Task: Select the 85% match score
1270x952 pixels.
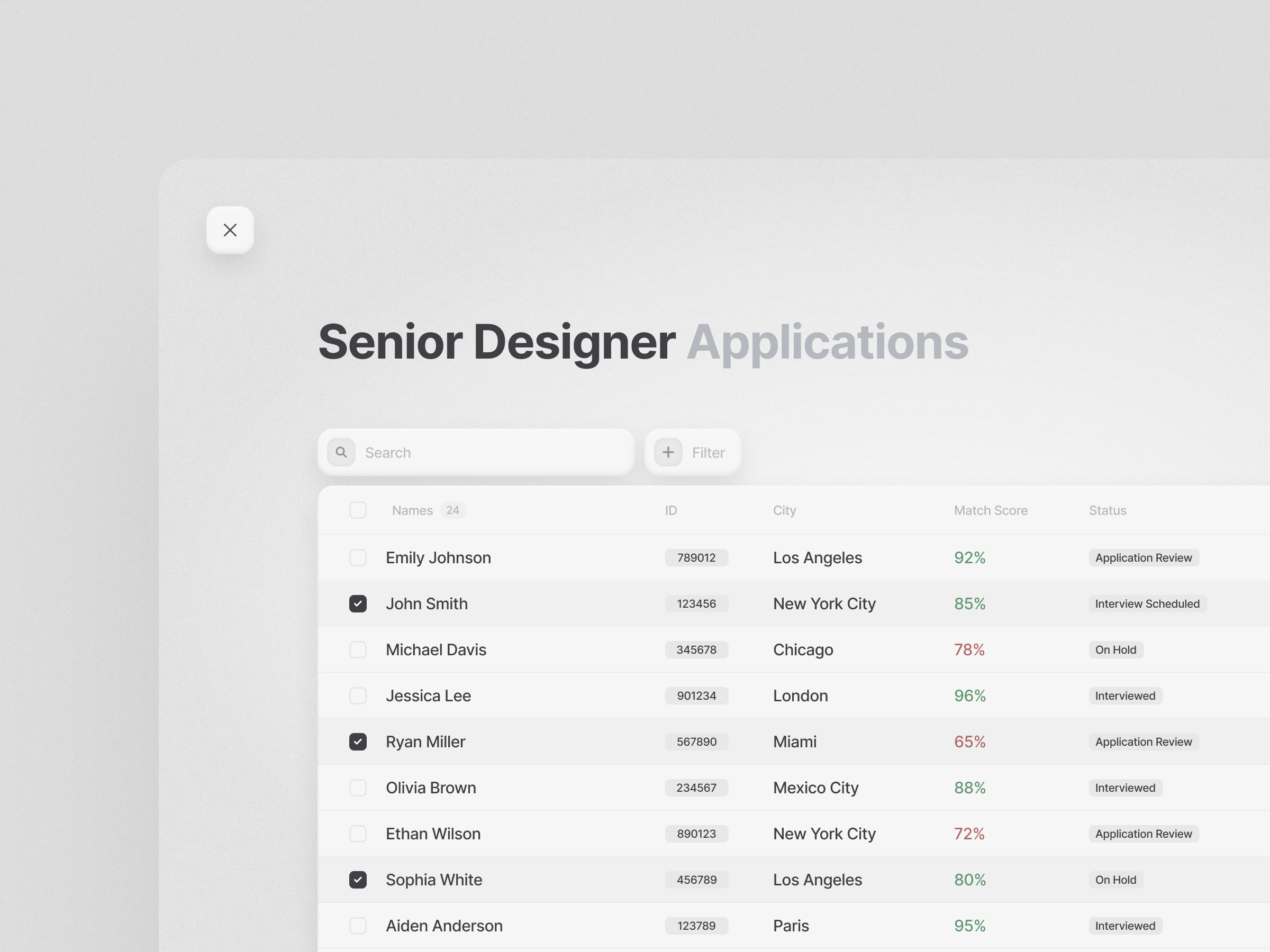Action: [x=970, y=603]
